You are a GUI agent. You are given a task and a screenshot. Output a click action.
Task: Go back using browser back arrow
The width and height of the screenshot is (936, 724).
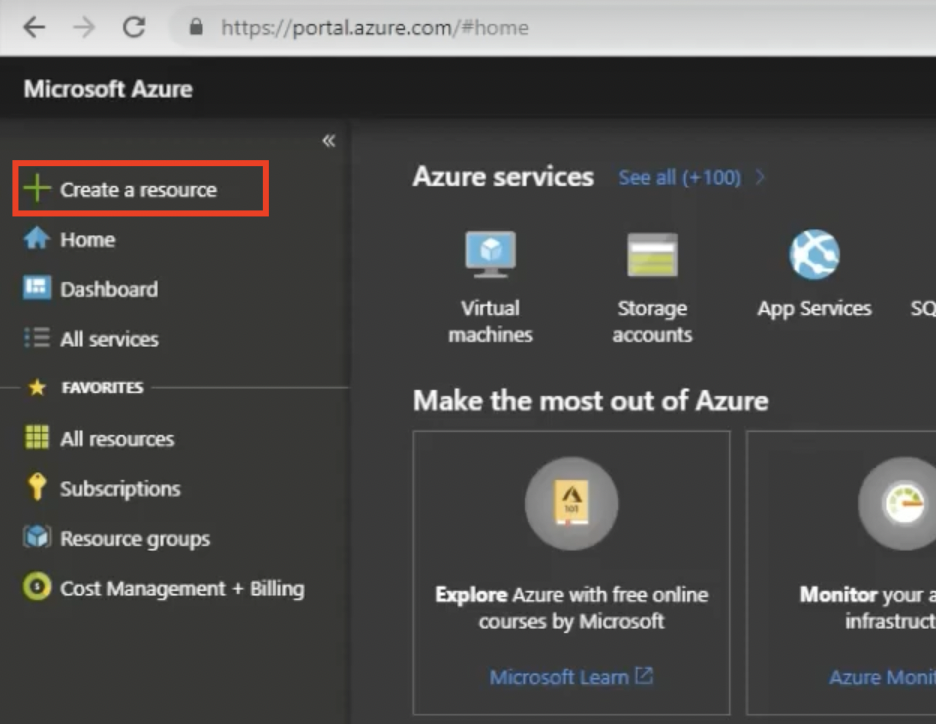34,27
